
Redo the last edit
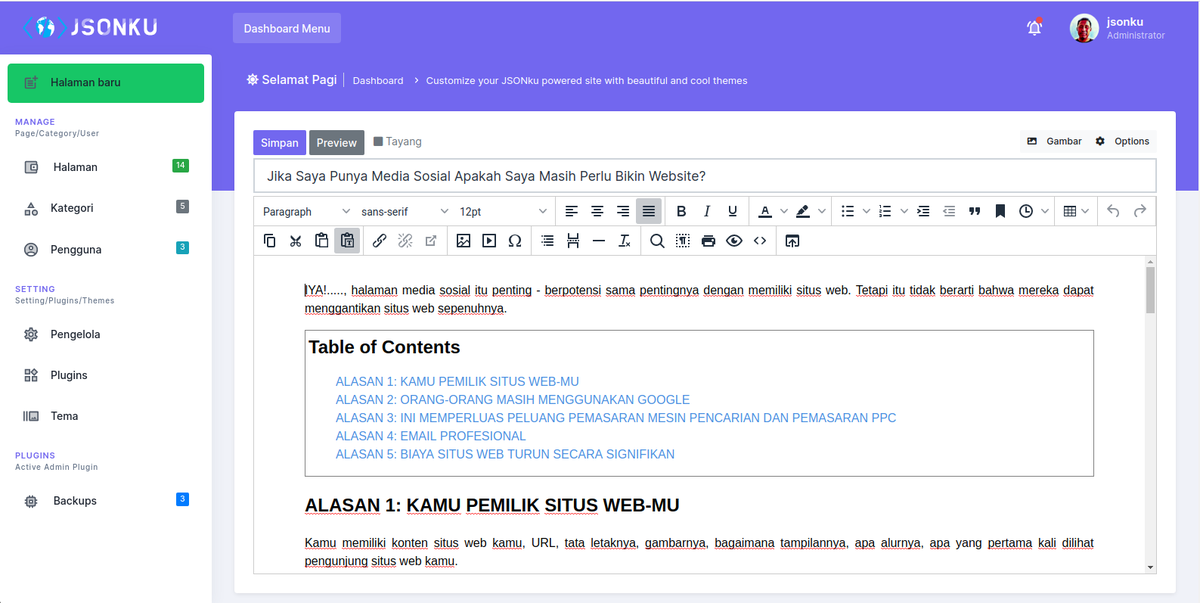(x=1139, y=211)
